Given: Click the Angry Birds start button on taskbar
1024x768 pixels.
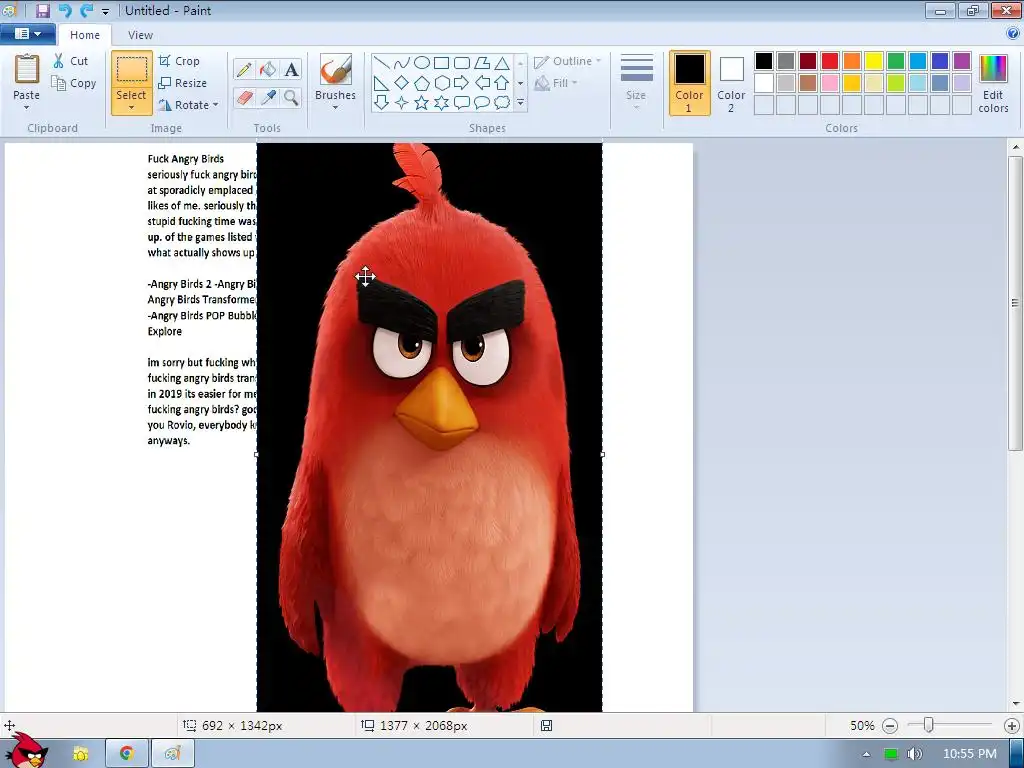Looking at the screenshot, I should 25,750.
